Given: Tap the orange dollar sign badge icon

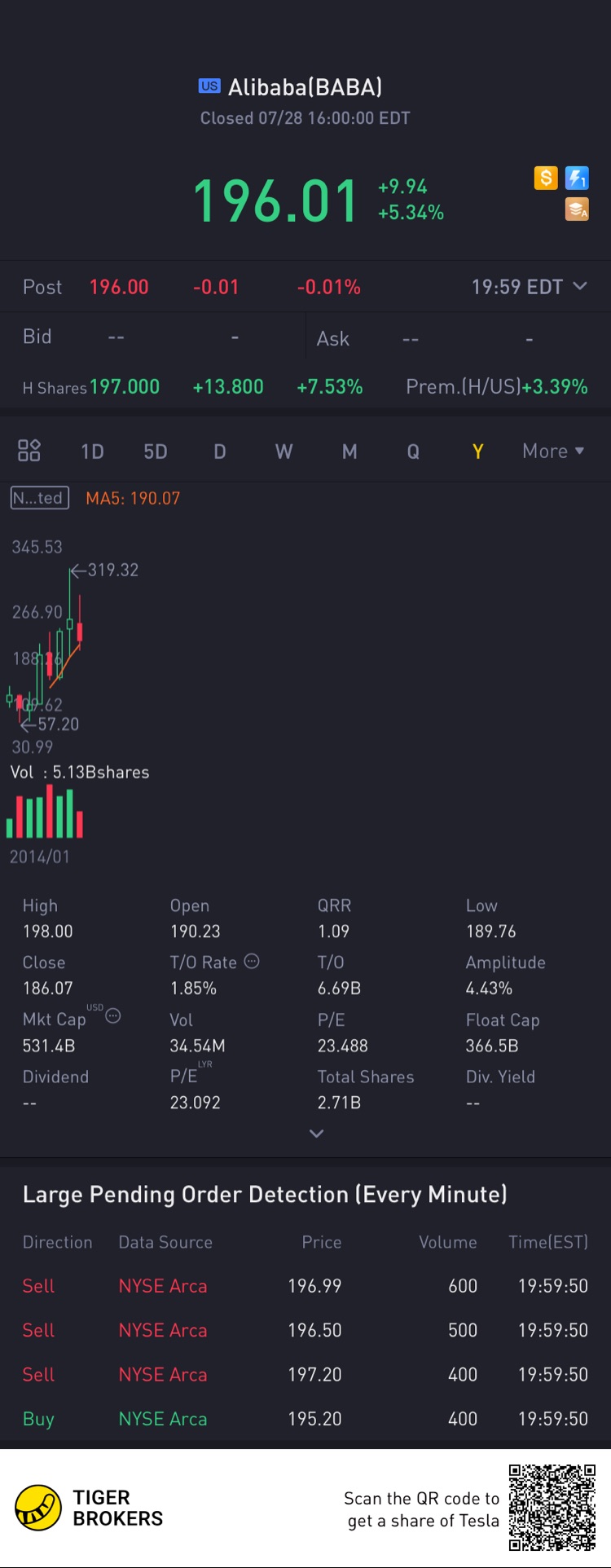Looking at the screenshot, I should tap(546, 178).
